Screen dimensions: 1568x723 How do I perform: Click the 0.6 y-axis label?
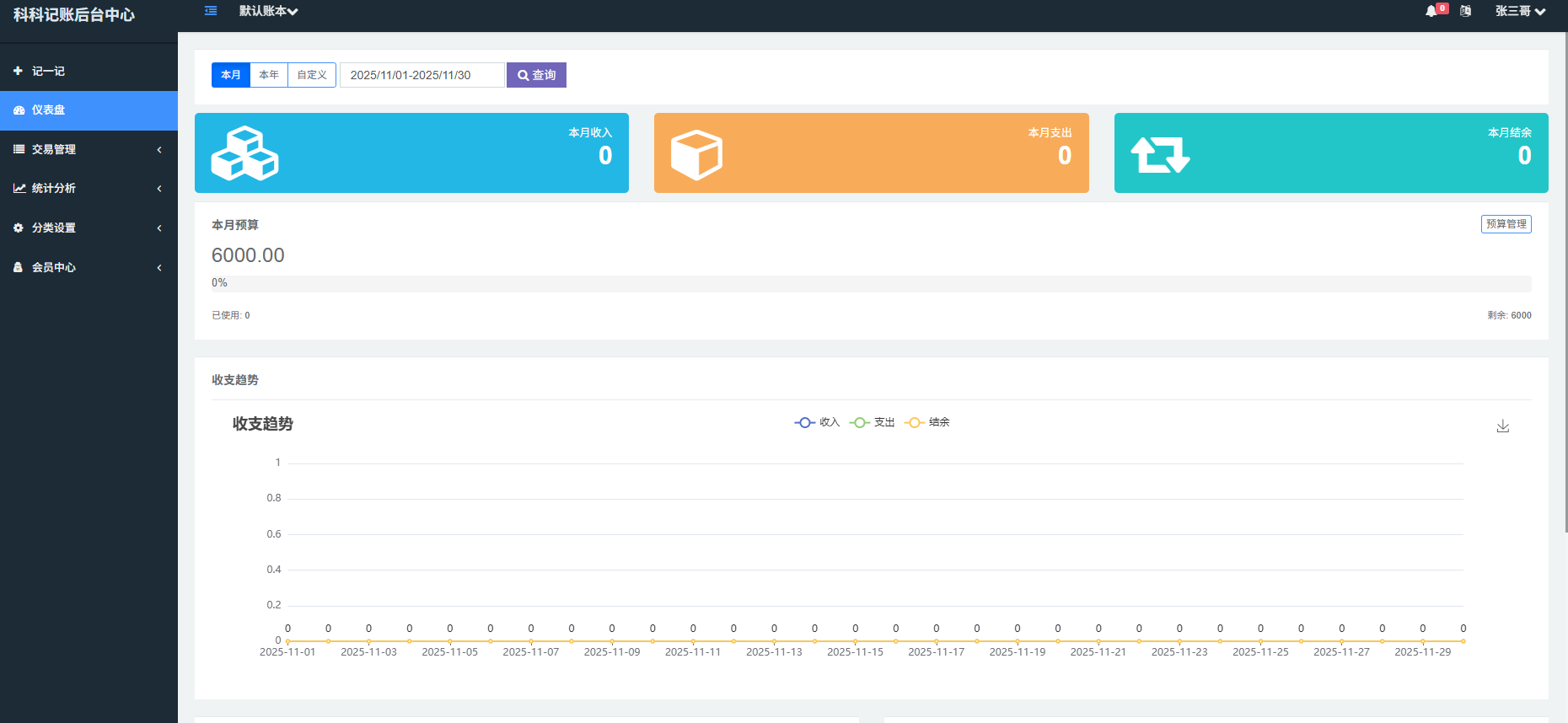click(x=274, y=534)
